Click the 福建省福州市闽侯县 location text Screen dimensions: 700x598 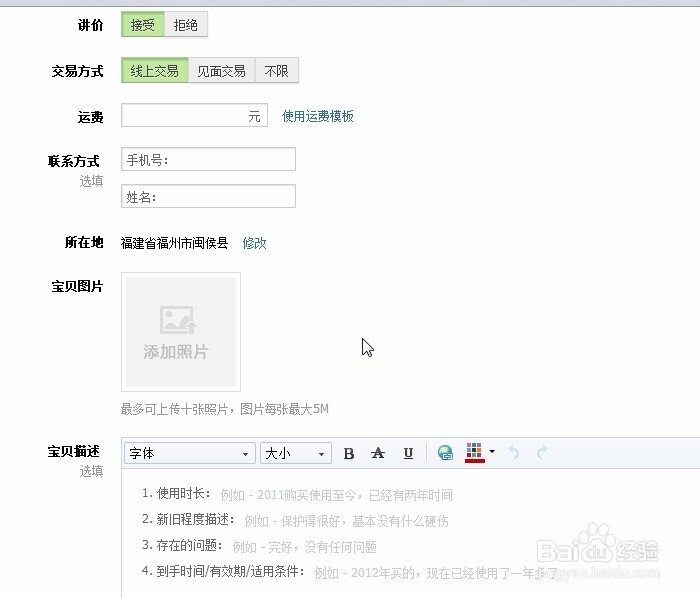pos(175,243)
